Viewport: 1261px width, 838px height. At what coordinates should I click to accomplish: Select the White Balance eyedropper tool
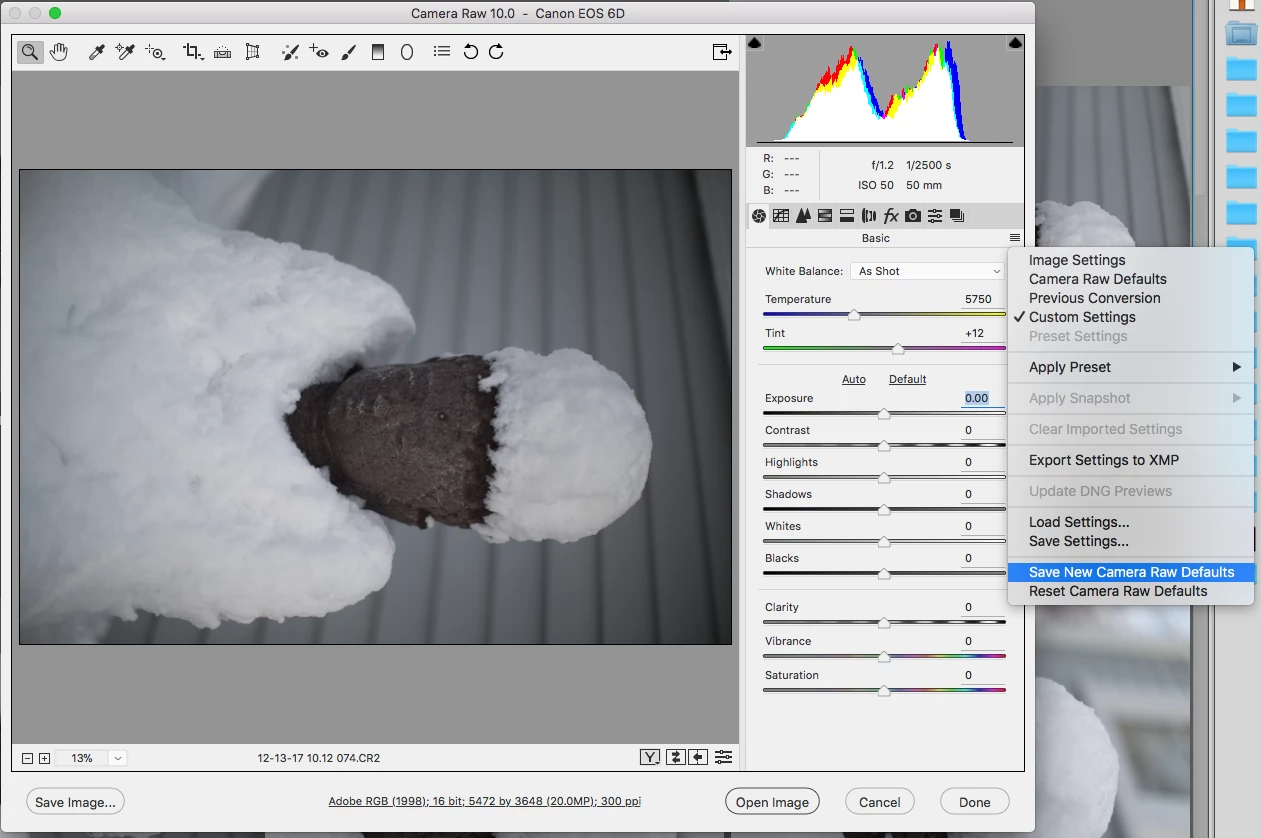click(x=97, y=52)
